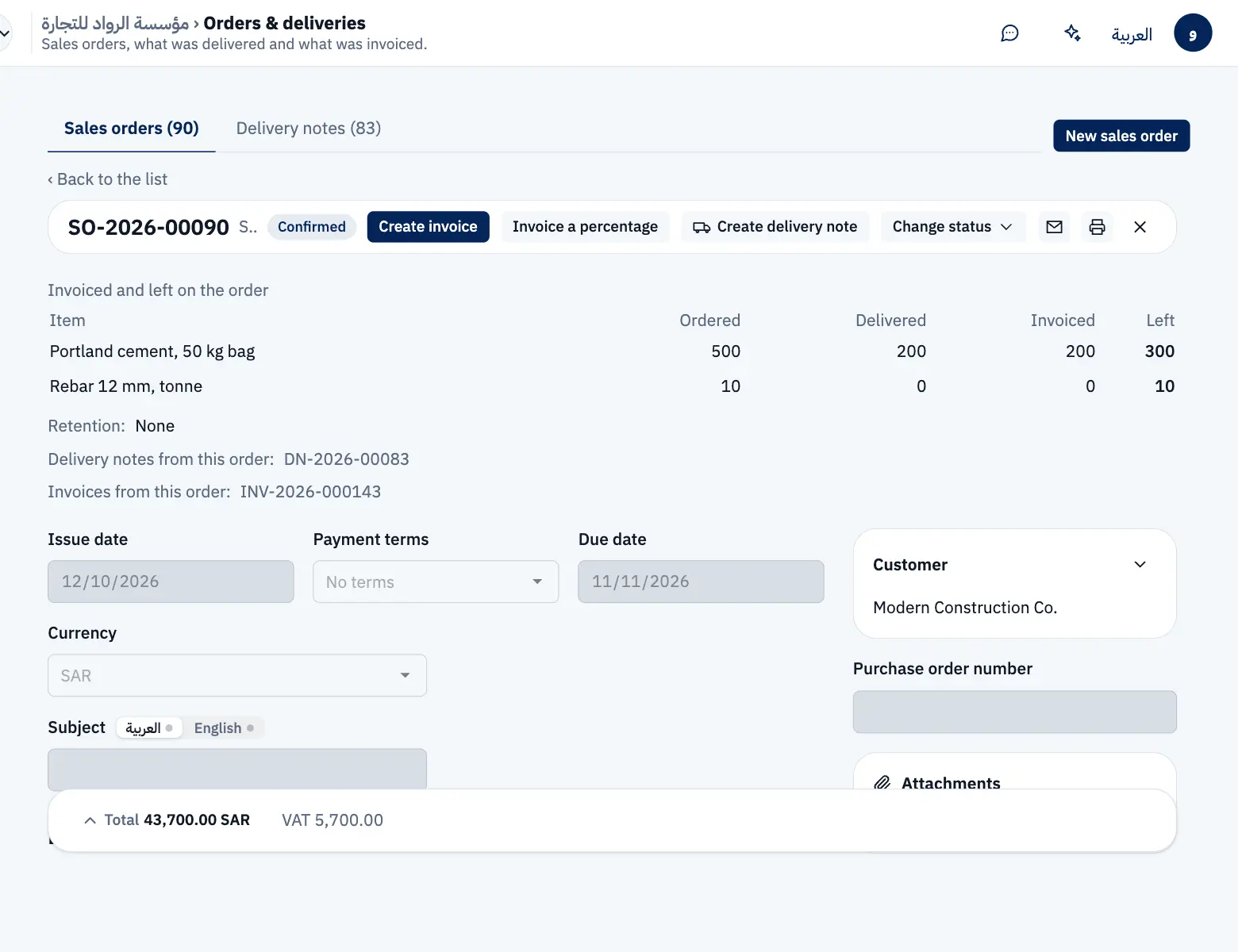Open the AI sparkle assistant icon
The width and height of the screenshot is (1238, 952).
pyautogui.click(x=1072, y=33)
